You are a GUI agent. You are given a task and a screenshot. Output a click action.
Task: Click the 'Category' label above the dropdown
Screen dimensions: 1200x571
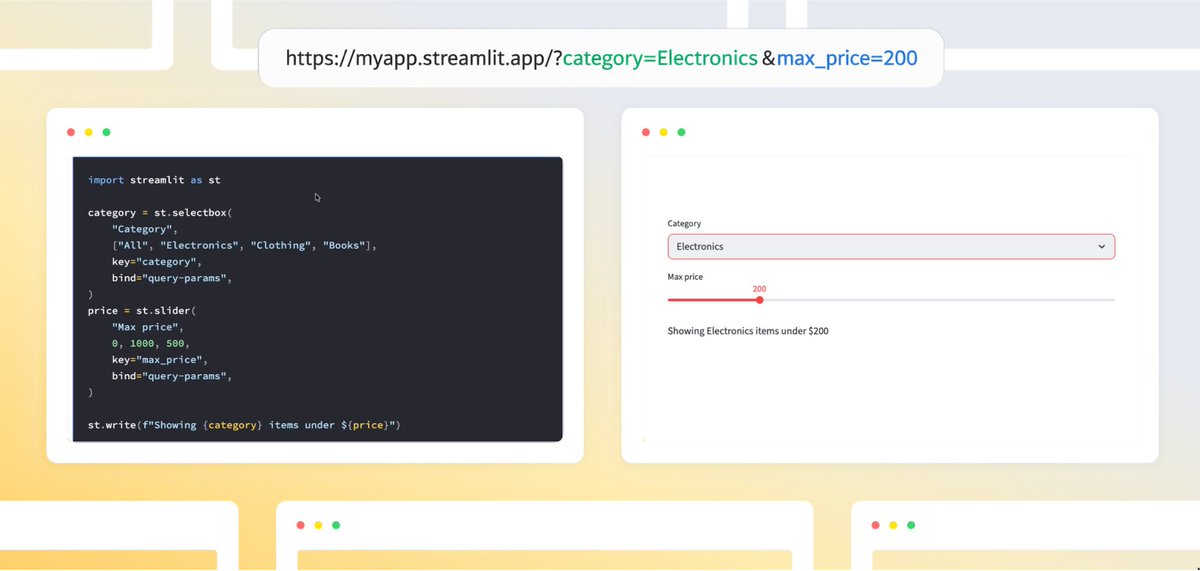684,224
